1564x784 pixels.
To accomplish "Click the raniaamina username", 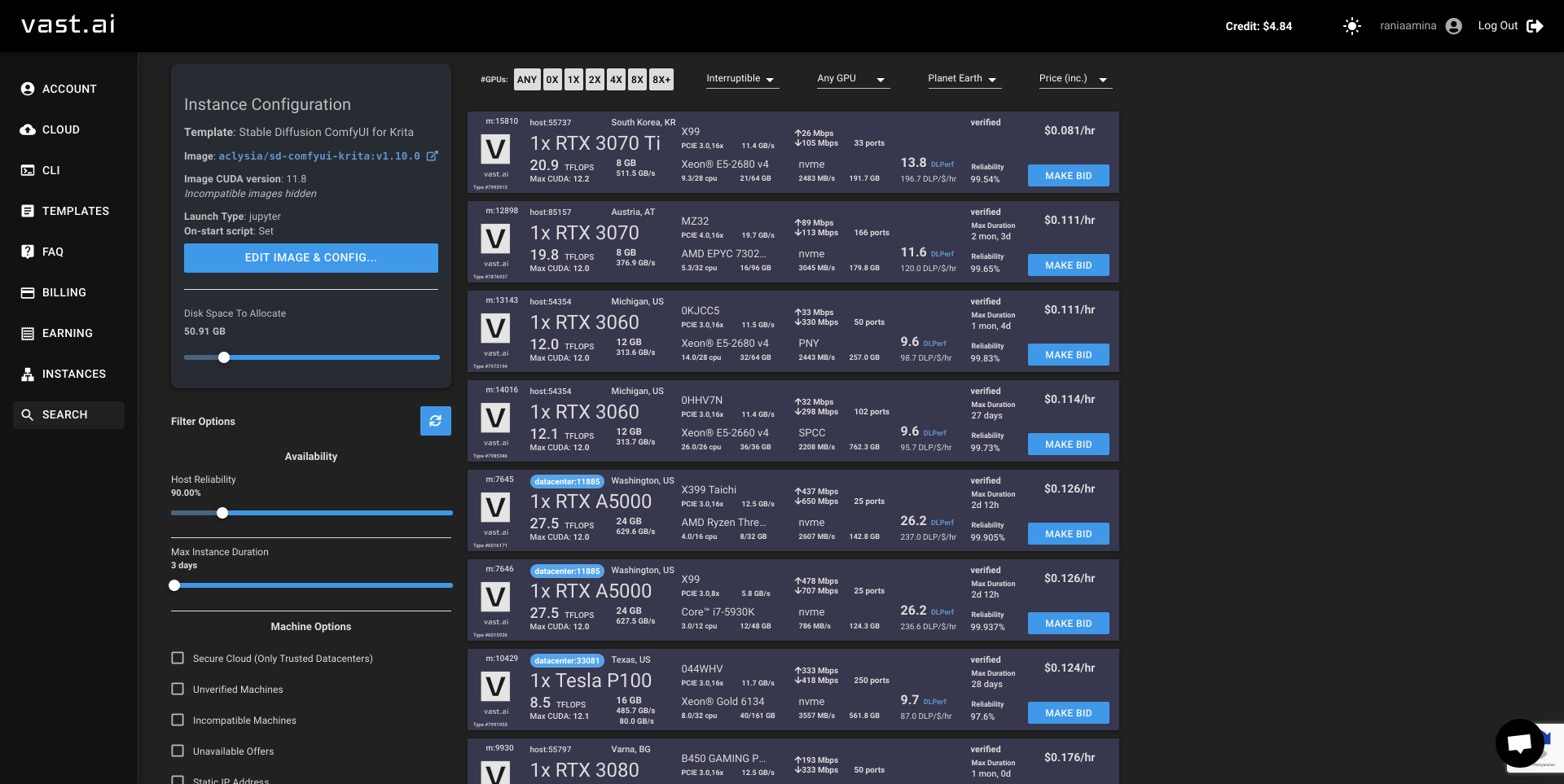I will pos(1408,26).
